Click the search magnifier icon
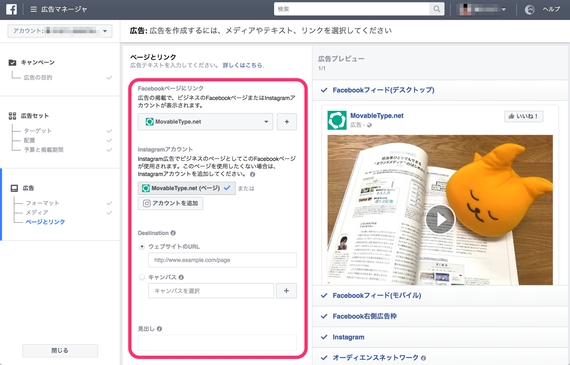Viewport: 570px width, 365px height. click(437, 9)
